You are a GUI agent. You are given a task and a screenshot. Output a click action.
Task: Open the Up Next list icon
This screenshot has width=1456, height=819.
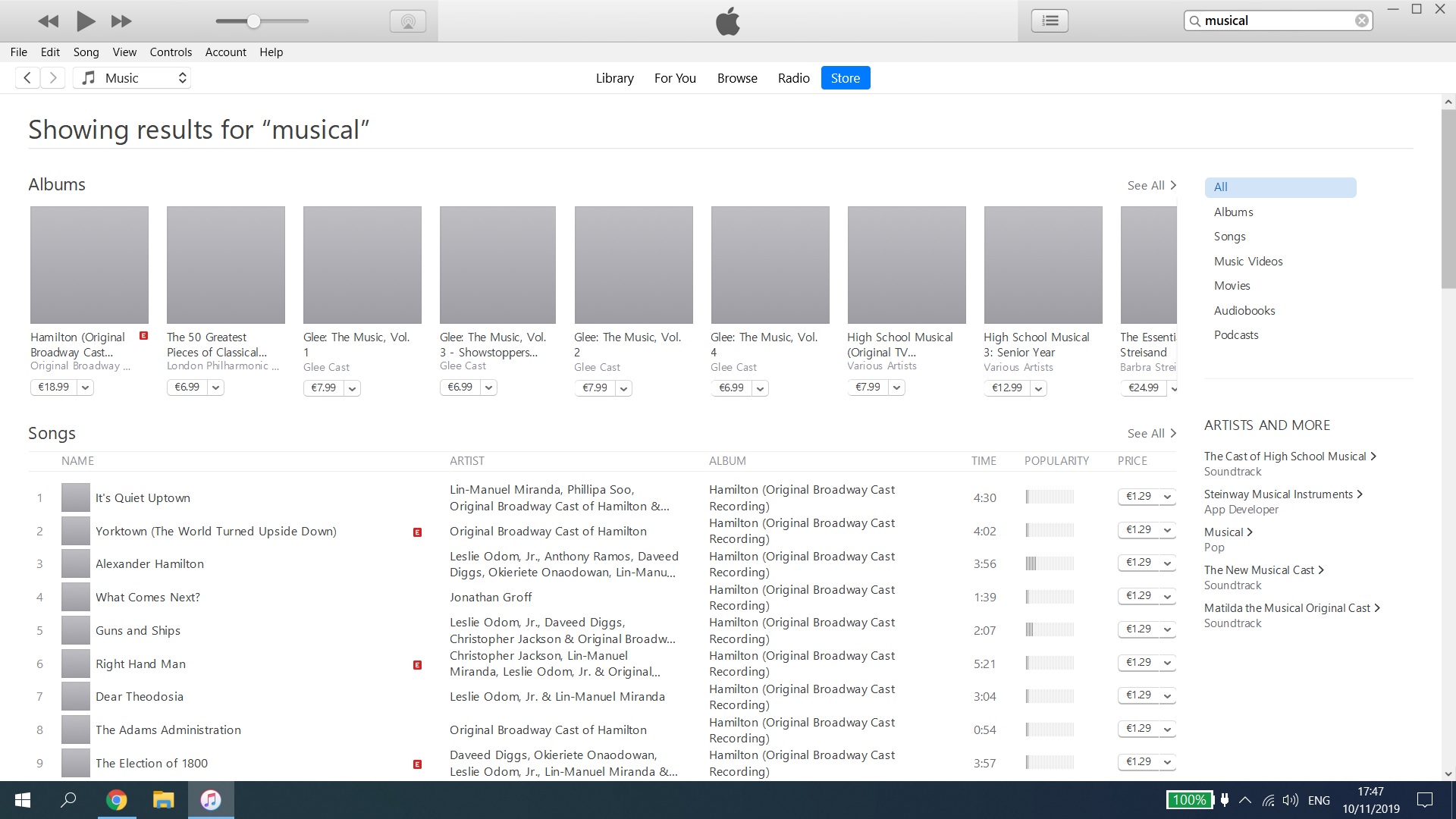pyautogui.click(x=1050, y=20)
